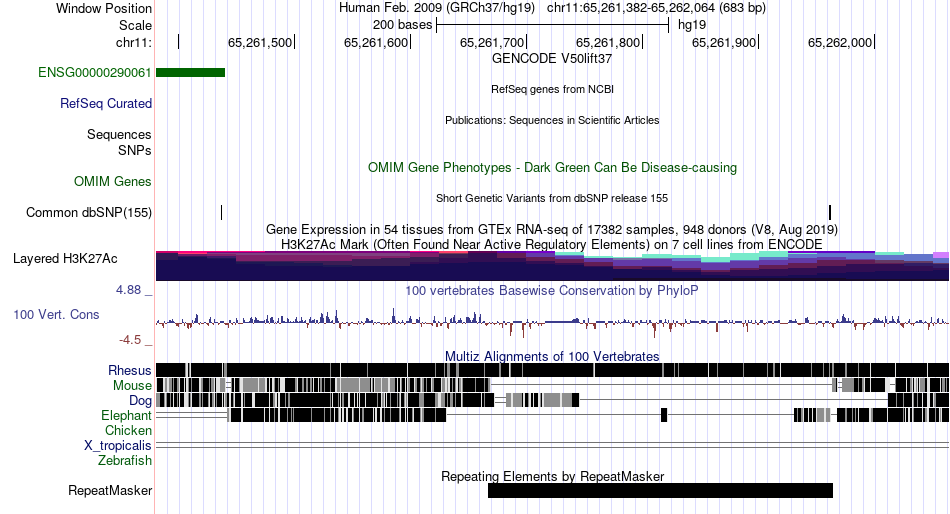This screenshot has width=950, height=514.
Task: Click OMIM Gene Phenotypes track title
Action: 552,168
